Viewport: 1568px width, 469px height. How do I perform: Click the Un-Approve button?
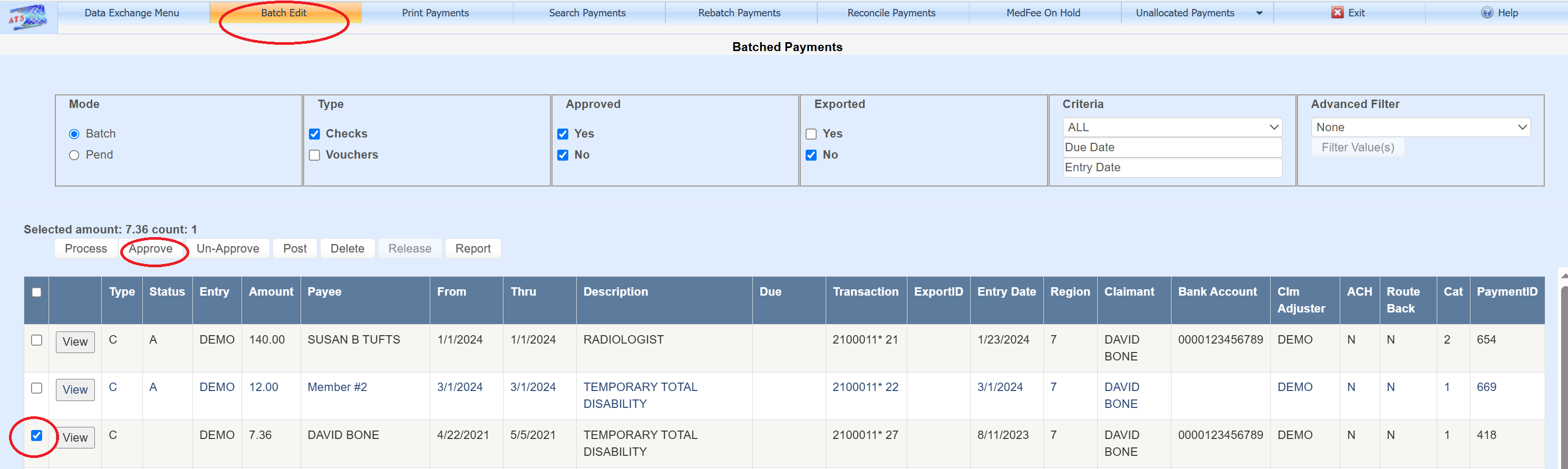(x=228, y=248)
